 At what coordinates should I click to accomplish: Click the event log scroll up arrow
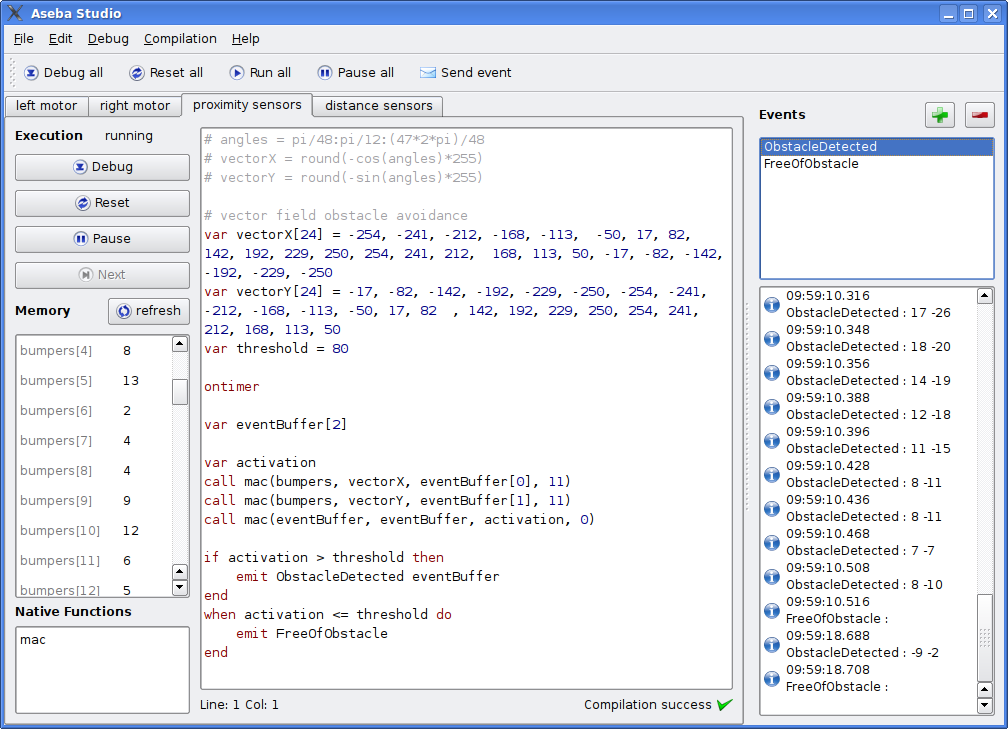click(984, 296)
